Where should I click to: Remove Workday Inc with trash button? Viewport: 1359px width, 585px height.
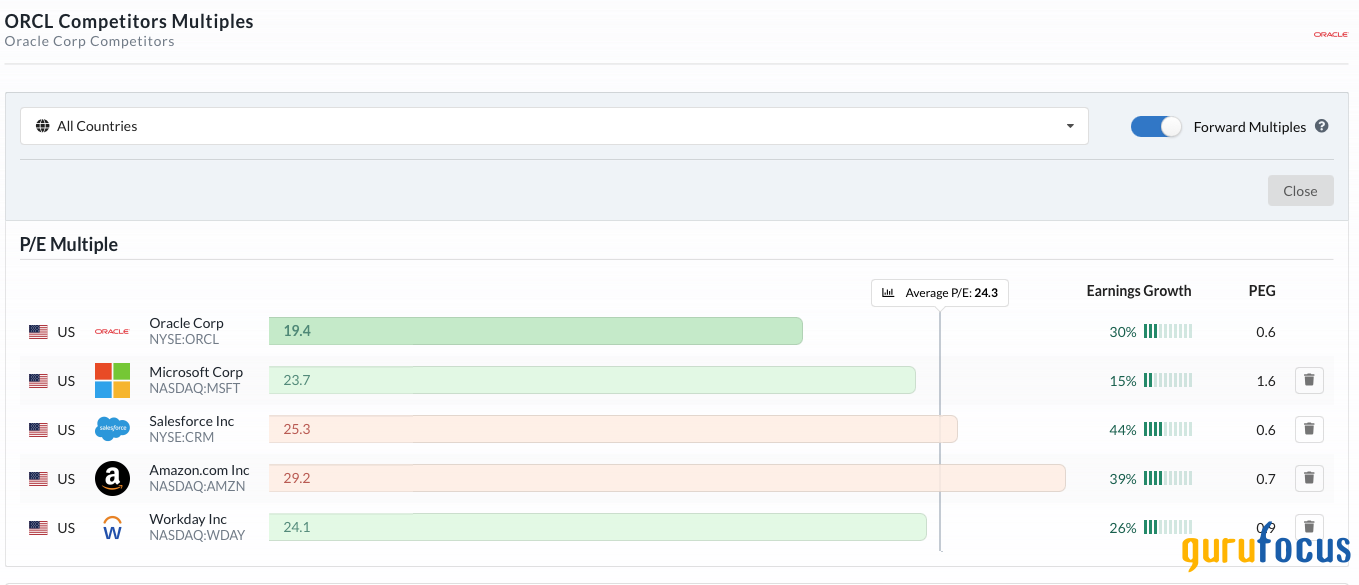(x=1309, y=526)
